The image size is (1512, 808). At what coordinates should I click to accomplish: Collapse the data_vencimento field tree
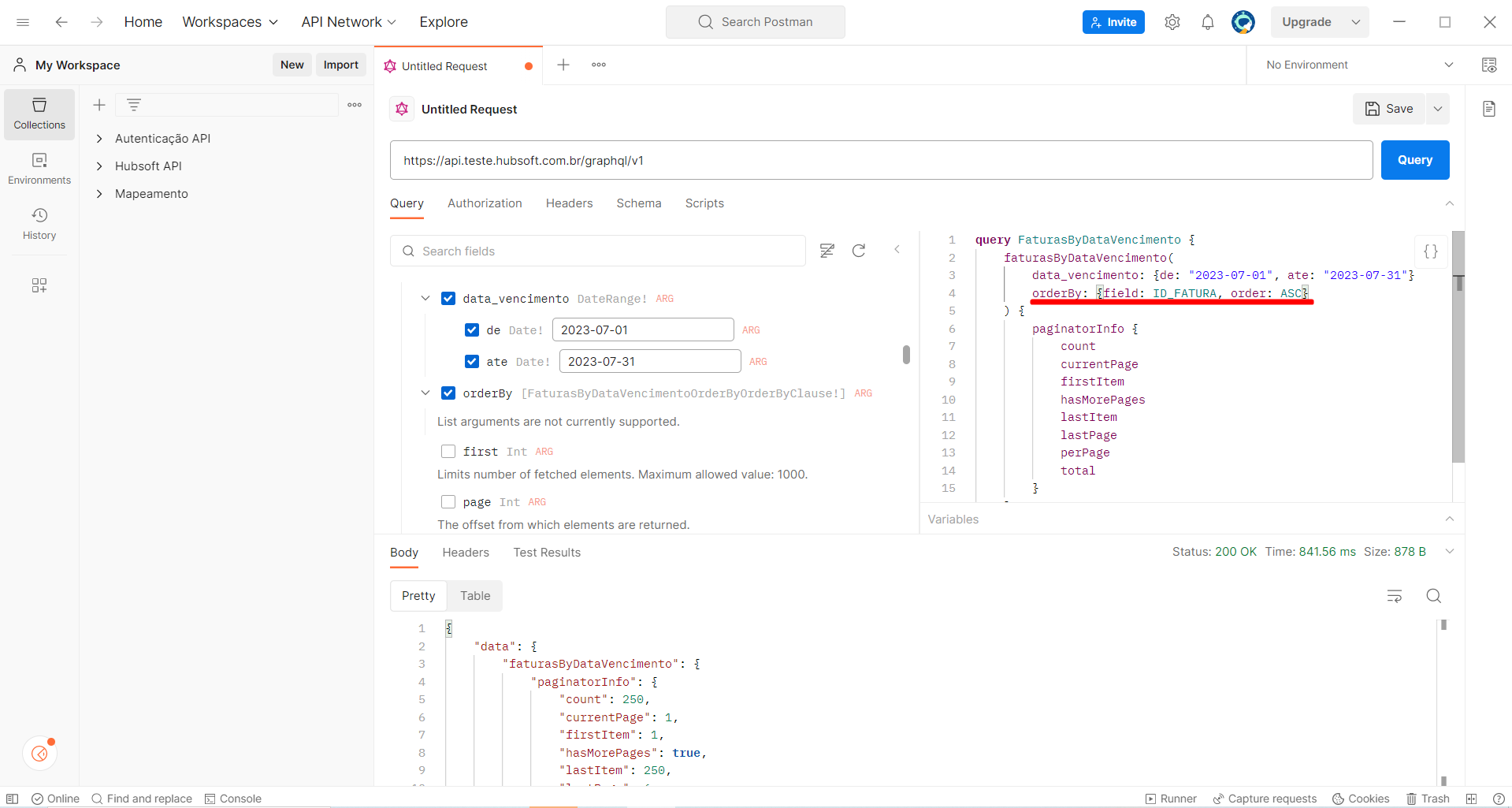pos(425,299)
